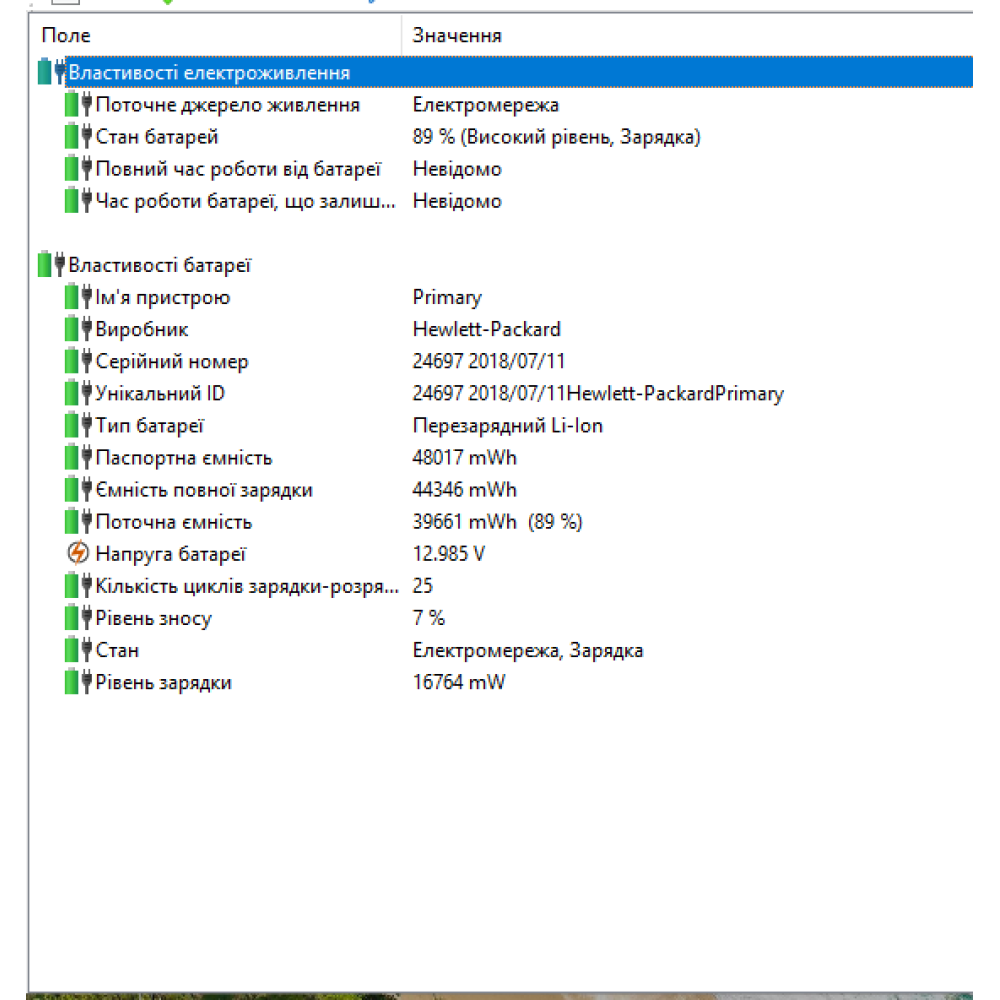
Task: Select Час роботи батареї, що залиш... field
Action: (x=246, y=201)
